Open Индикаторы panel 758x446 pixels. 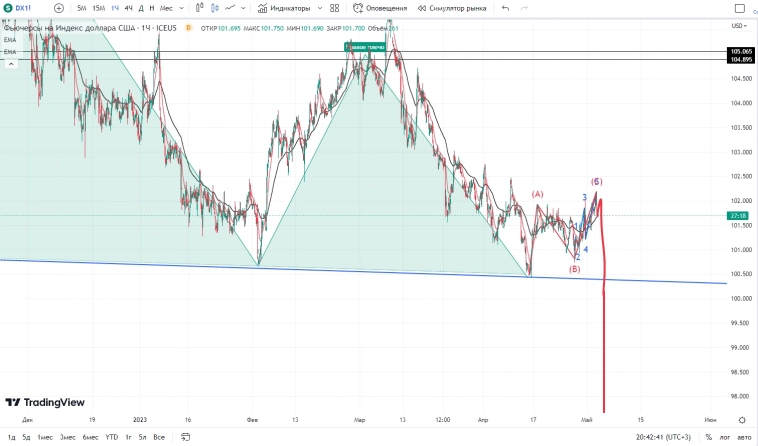click(287, 8)
